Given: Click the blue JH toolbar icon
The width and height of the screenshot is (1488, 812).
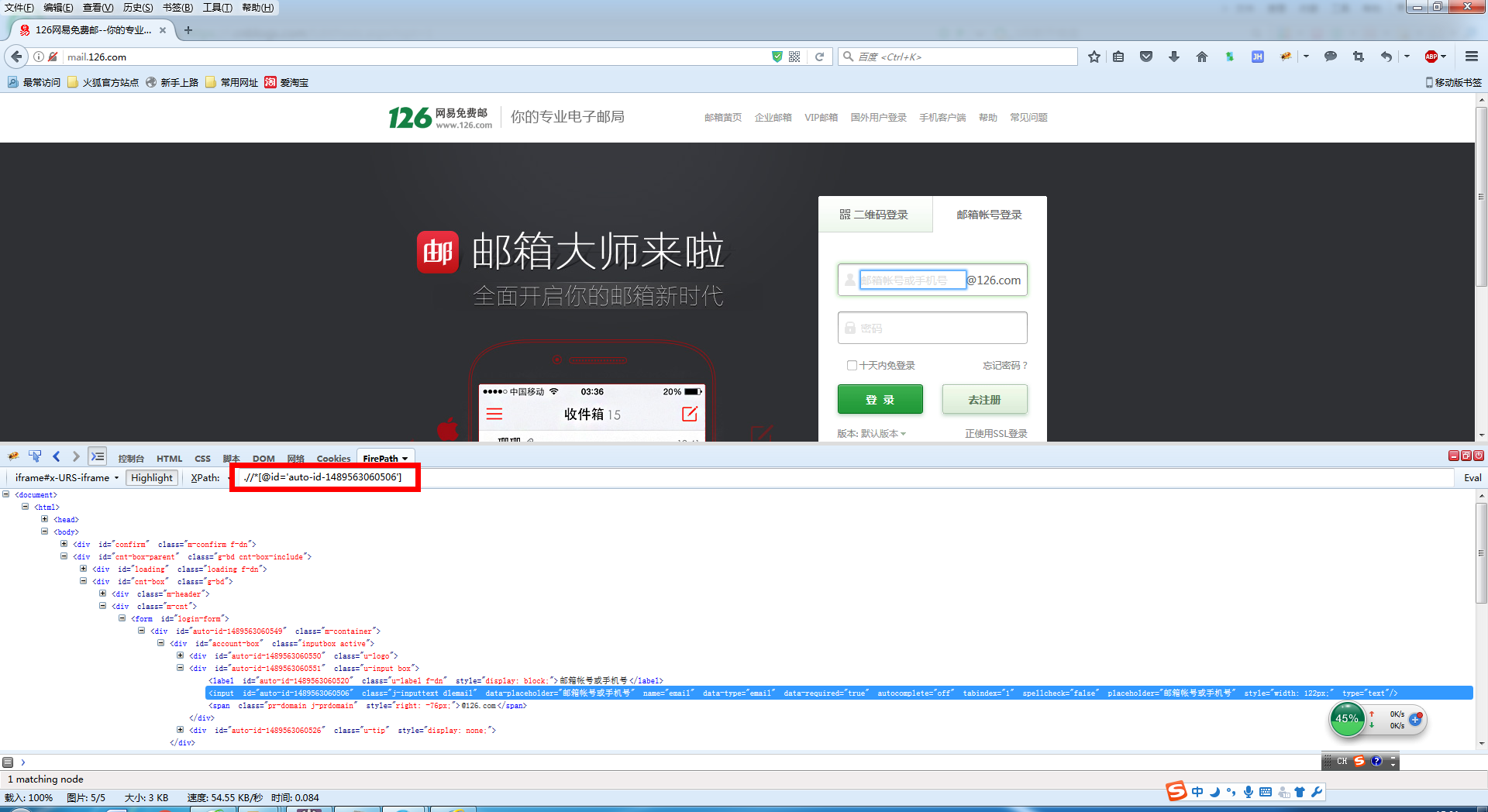Looking at the screenshot, I should 1258,57.
